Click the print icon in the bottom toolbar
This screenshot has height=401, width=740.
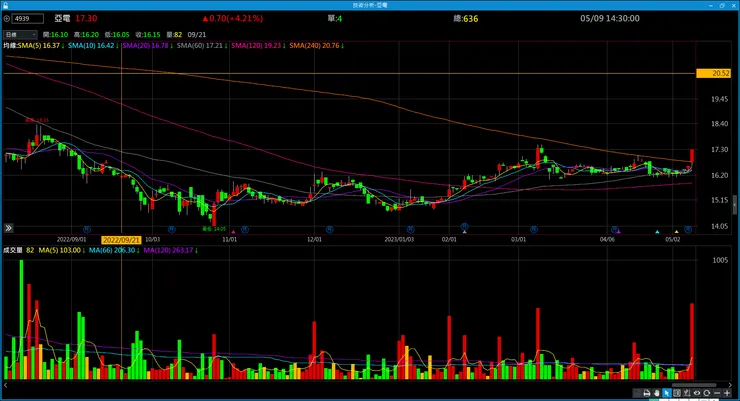coord(647,393)
